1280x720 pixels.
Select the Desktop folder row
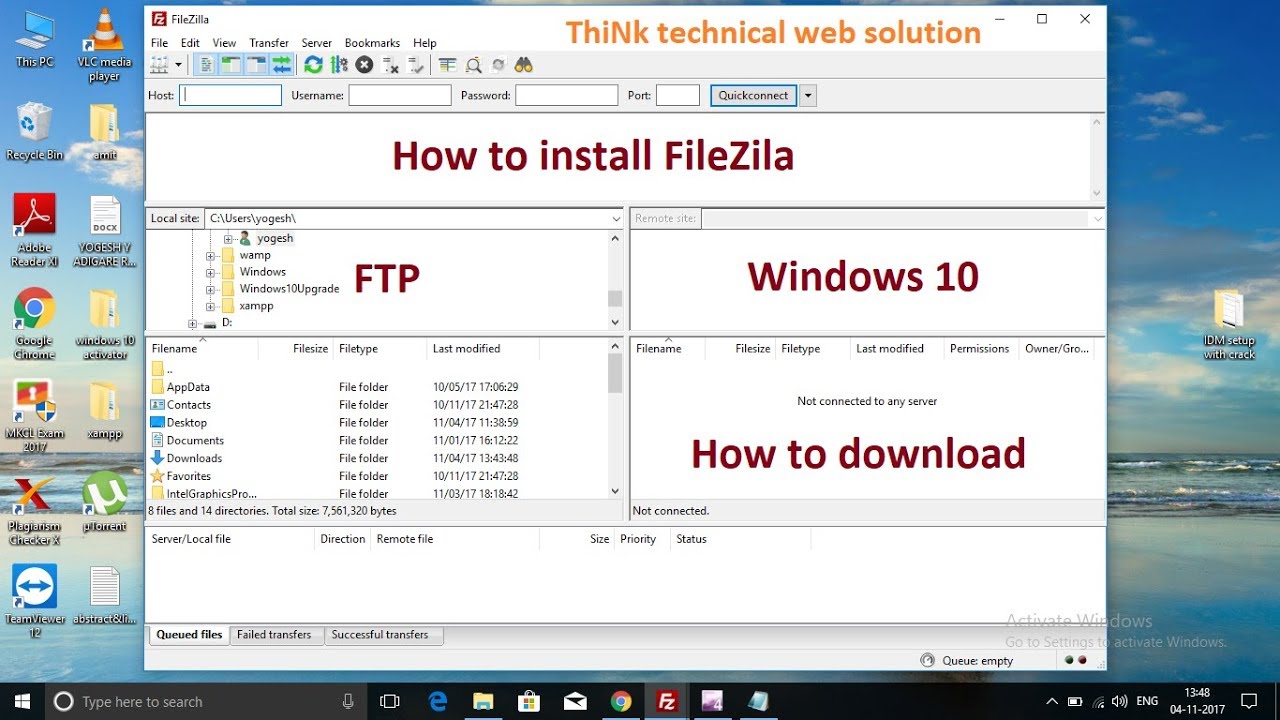point(377,423)
